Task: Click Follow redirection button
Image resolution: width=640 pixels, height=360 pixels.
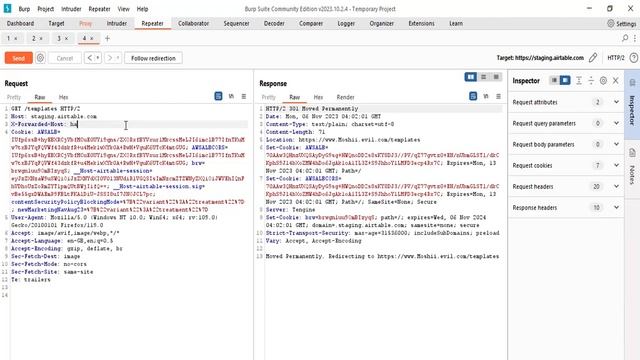Action: point(153,58)
